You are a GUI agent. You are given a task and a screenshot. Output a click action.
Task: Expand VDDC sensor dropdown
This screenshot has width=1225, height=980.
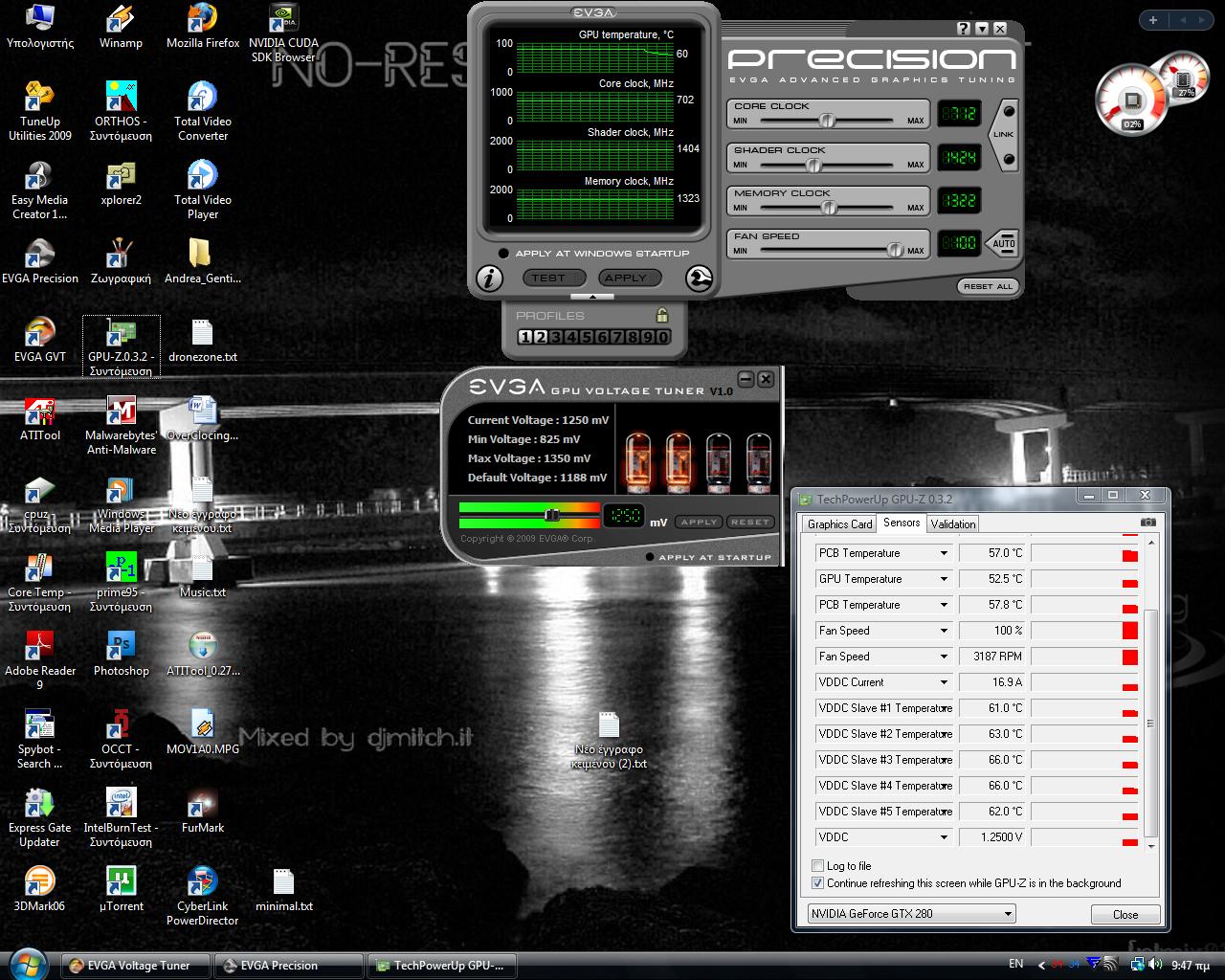coord(944,837)
